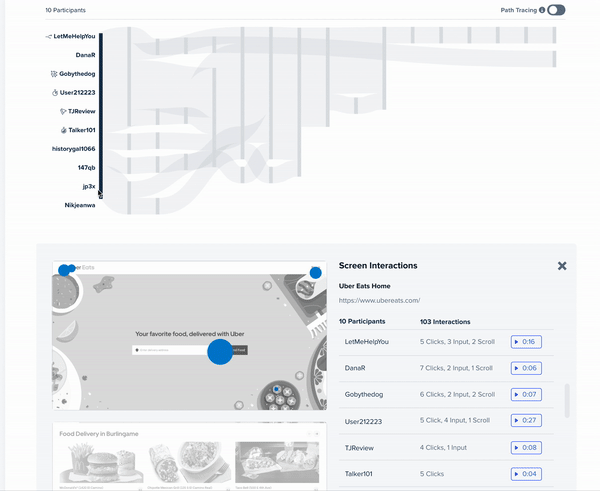This screenshot has height=491, width=600.
Task: Click '5 Clicks, 3 Input, 2 Scroll' text
Action: pyautogui.click(x=457, y=342)
